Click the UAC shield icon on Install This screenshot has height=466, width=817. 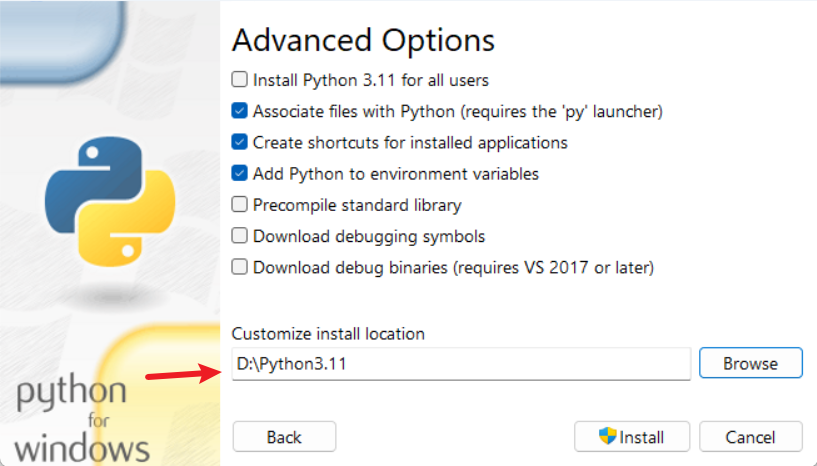pos(607,436)
